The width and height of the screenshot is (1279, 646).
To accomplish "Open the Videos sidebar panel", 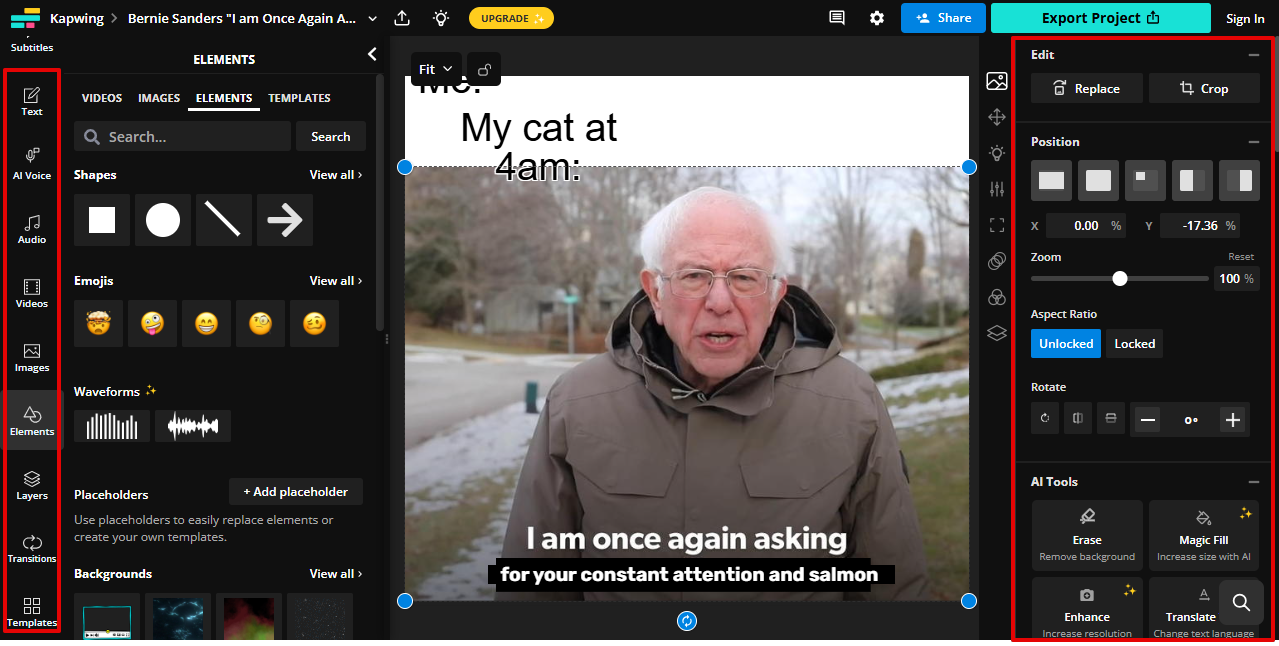I will point(32,293).
